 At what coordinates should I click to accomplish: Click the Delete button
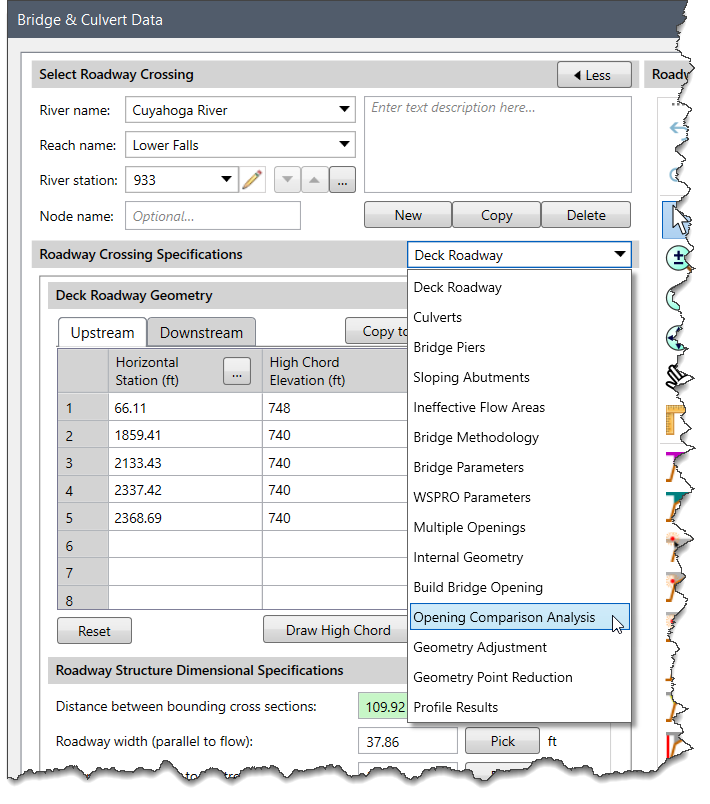pyautogui.click(x=585, y=215)
